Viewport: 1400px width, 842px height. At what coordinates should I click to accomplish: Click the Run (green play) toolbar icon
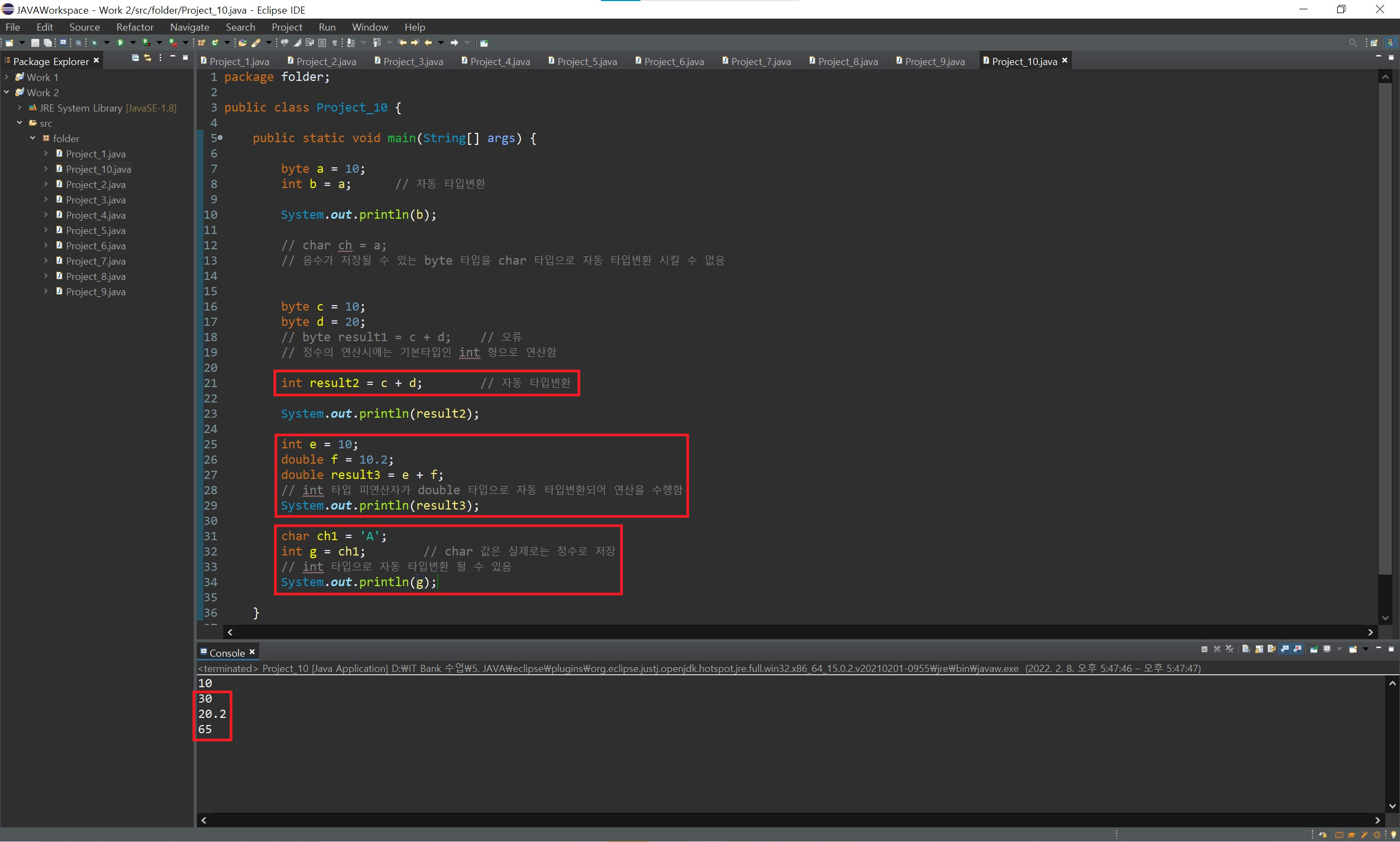pos(120,43)
